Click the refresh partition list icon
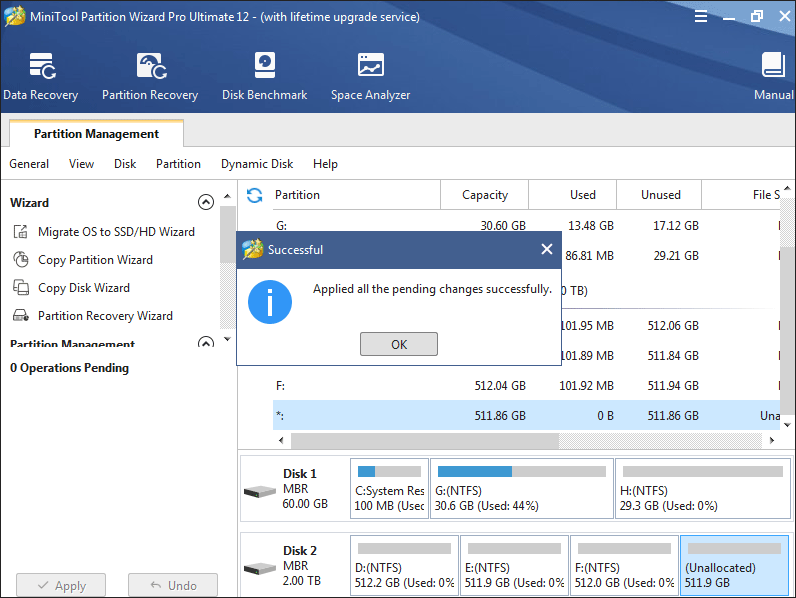796x598 pixels. pyautogui.click(x=254, y=195)
